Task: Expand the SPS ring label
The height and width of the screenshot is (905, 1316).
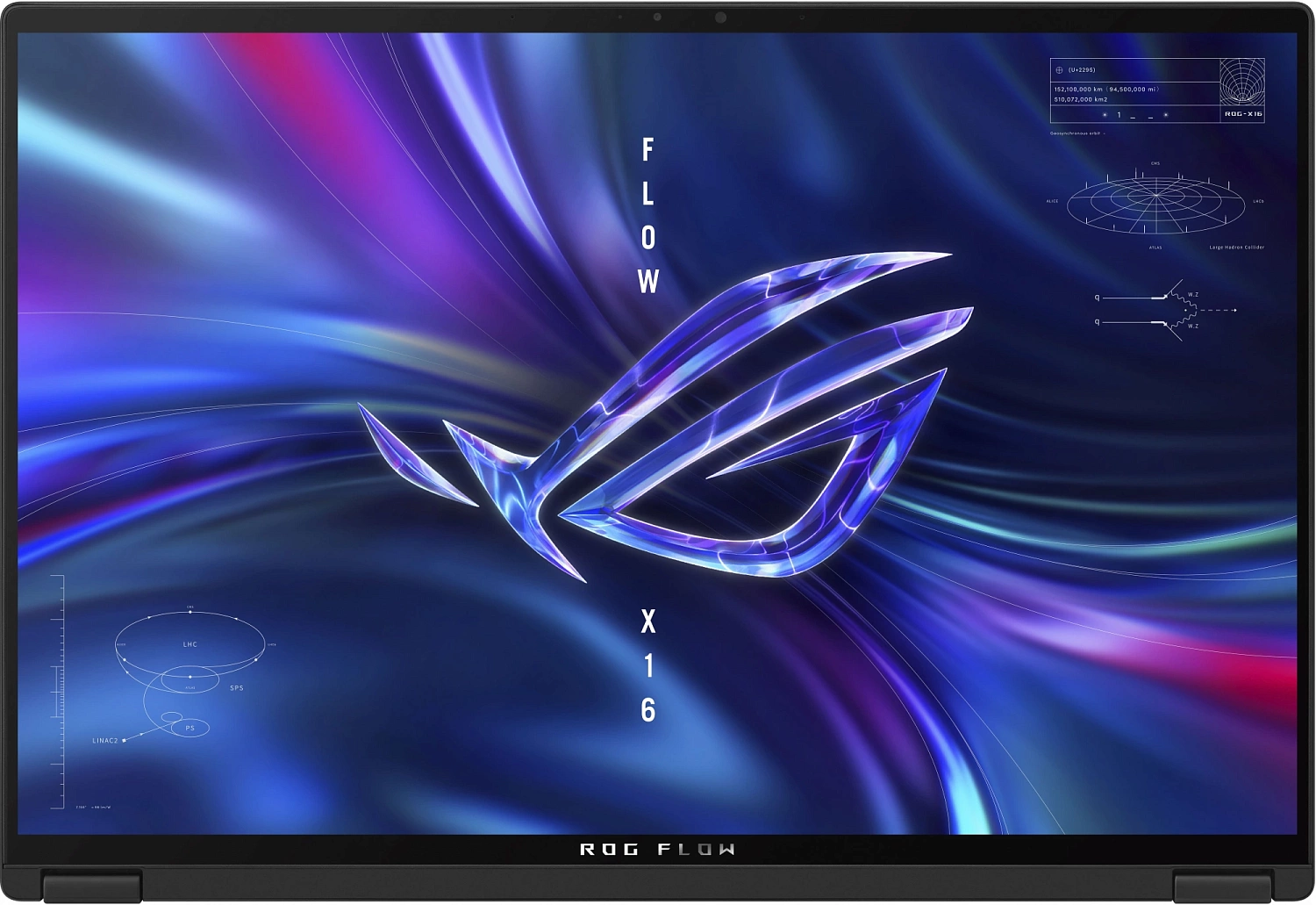Action: click(x=237, y=687)
